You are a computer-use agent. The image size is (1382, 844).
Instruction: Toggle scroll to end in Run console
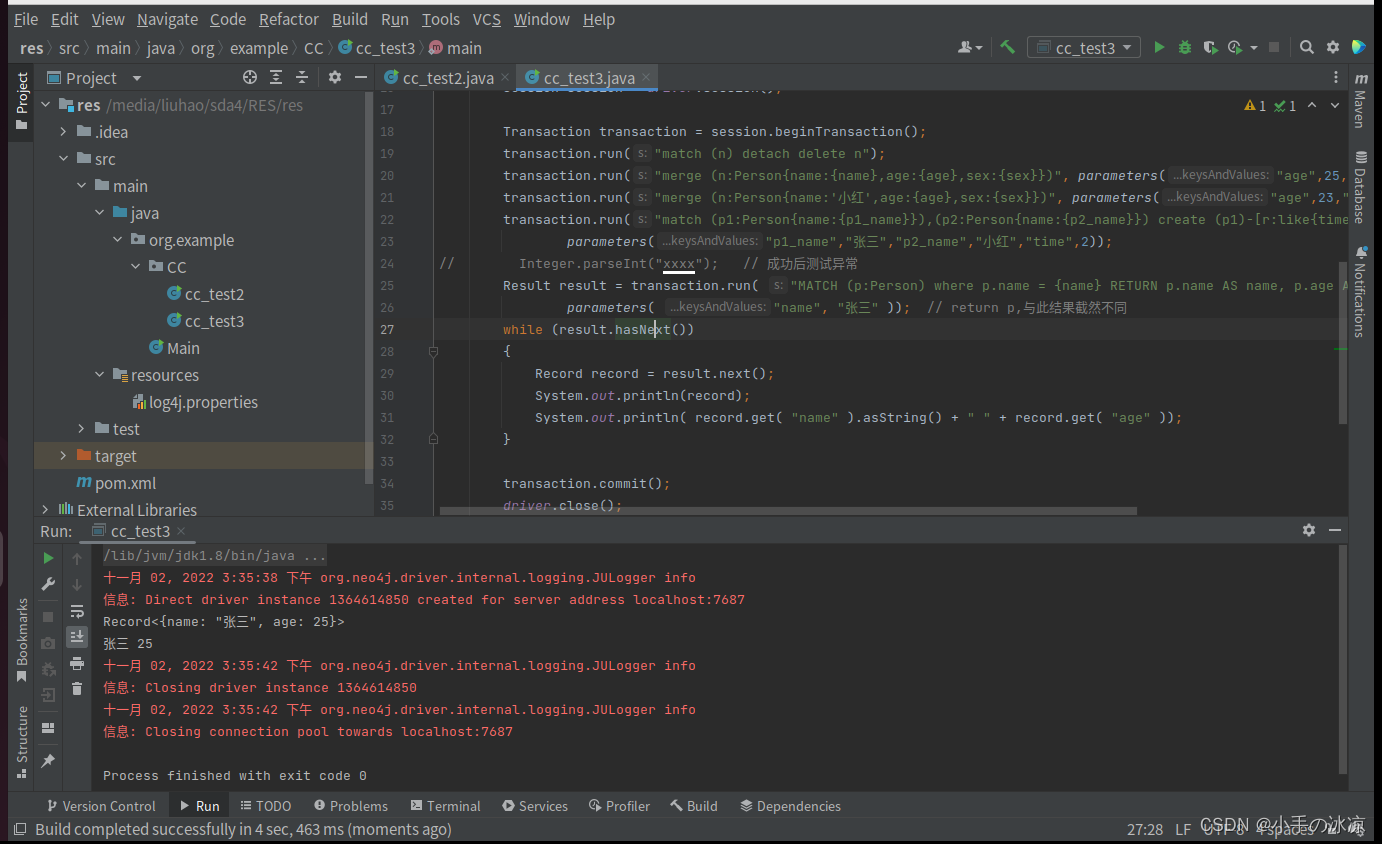(x=77, y=637)
